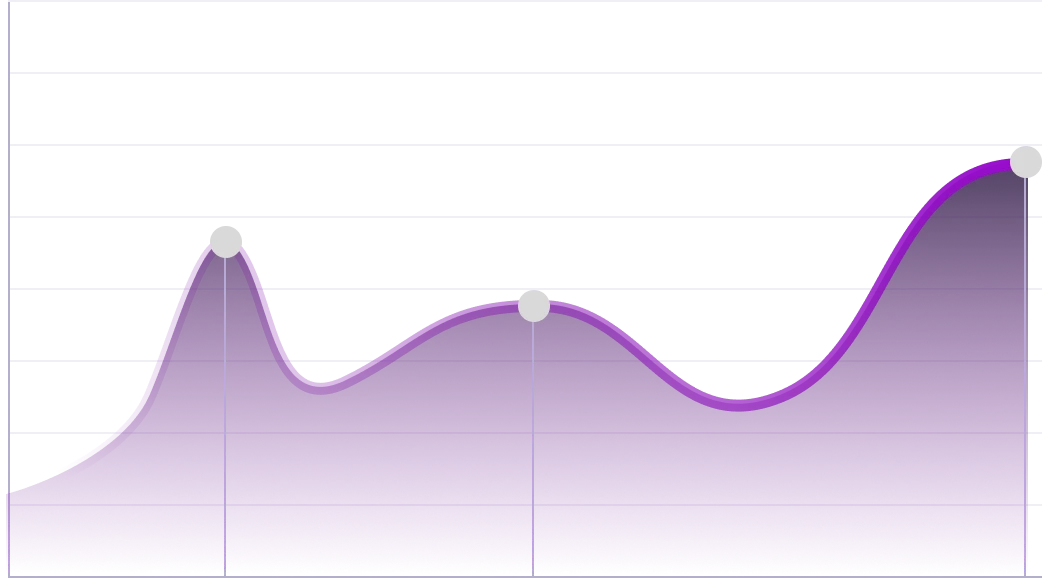
Task: Click the first data point on the left peak
Action: [x=225, y=239]
